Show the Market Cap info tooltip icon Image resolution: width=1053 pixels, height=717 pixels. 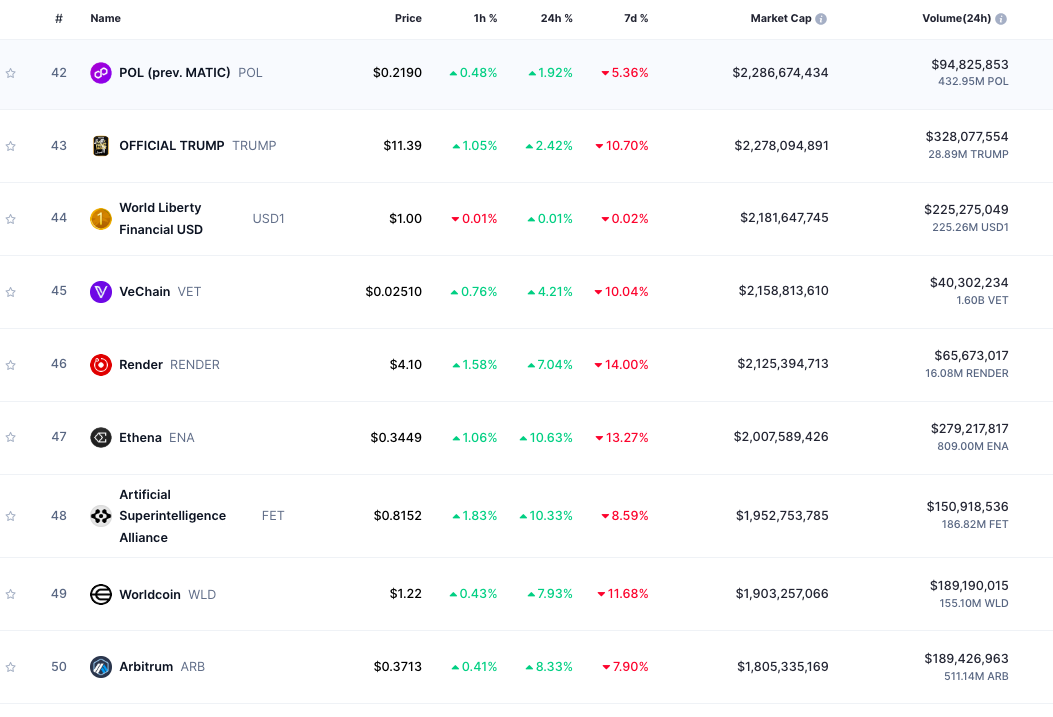(x=821, y=19)
